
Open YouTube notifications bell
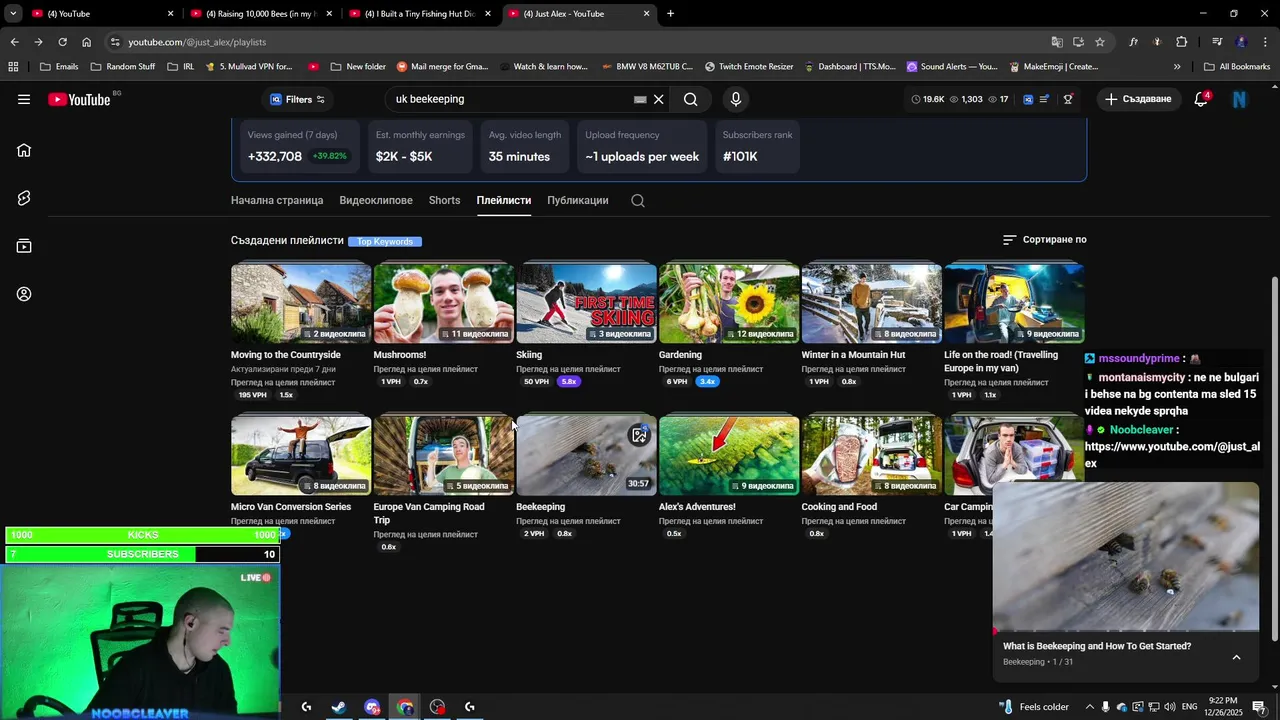[x=1201, y=99]
